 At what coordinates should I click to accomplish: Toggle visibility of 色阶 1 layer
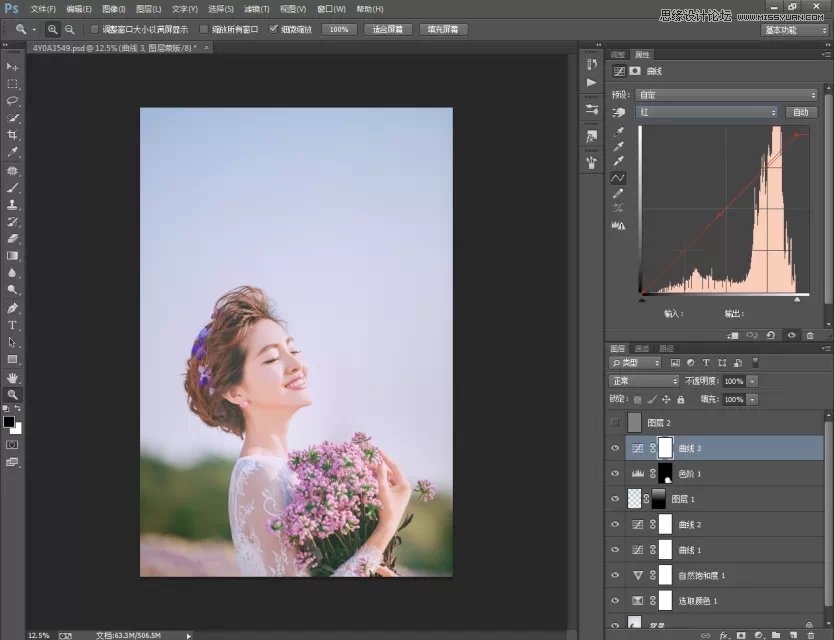pos(615,473)
